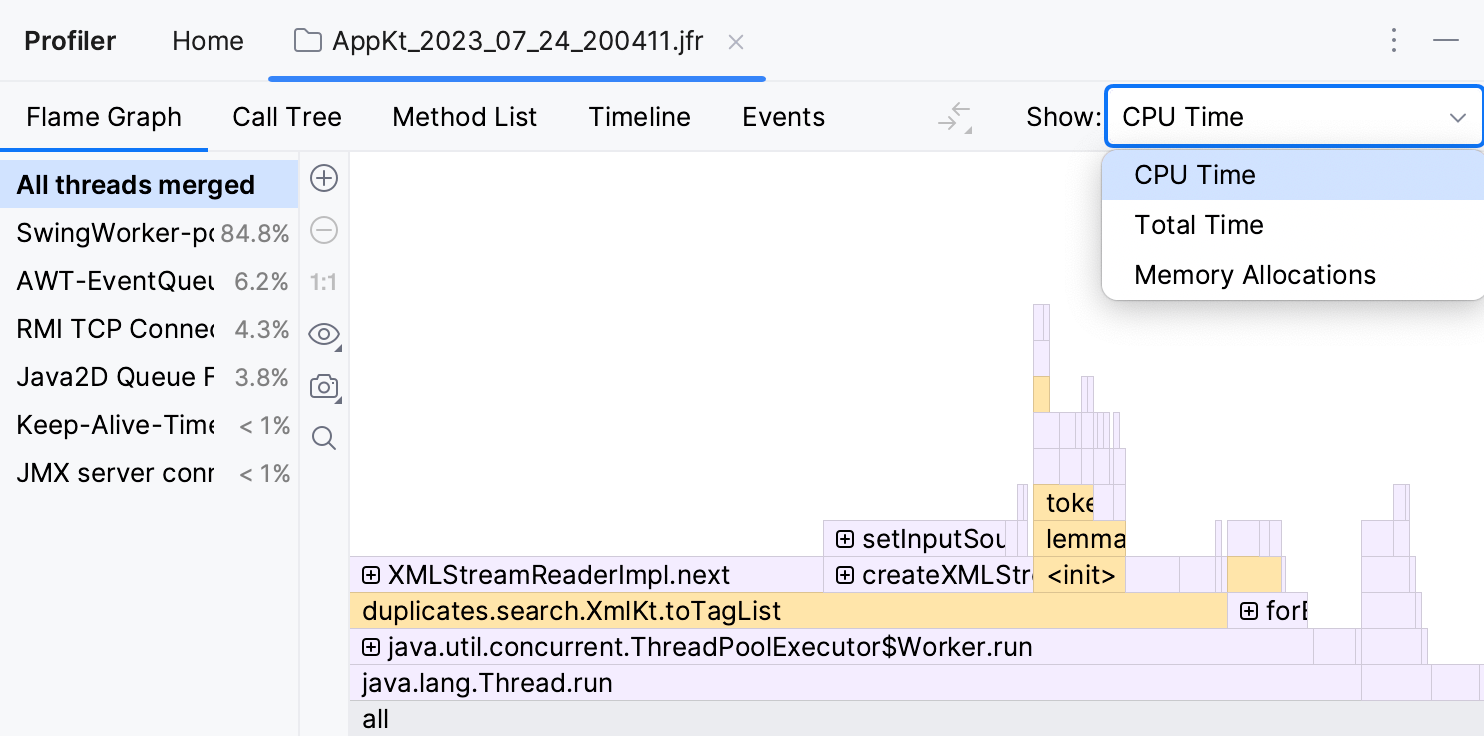Open the kebab menu in title bar
Screen dimensions: 1484x736
[1394, 40]
